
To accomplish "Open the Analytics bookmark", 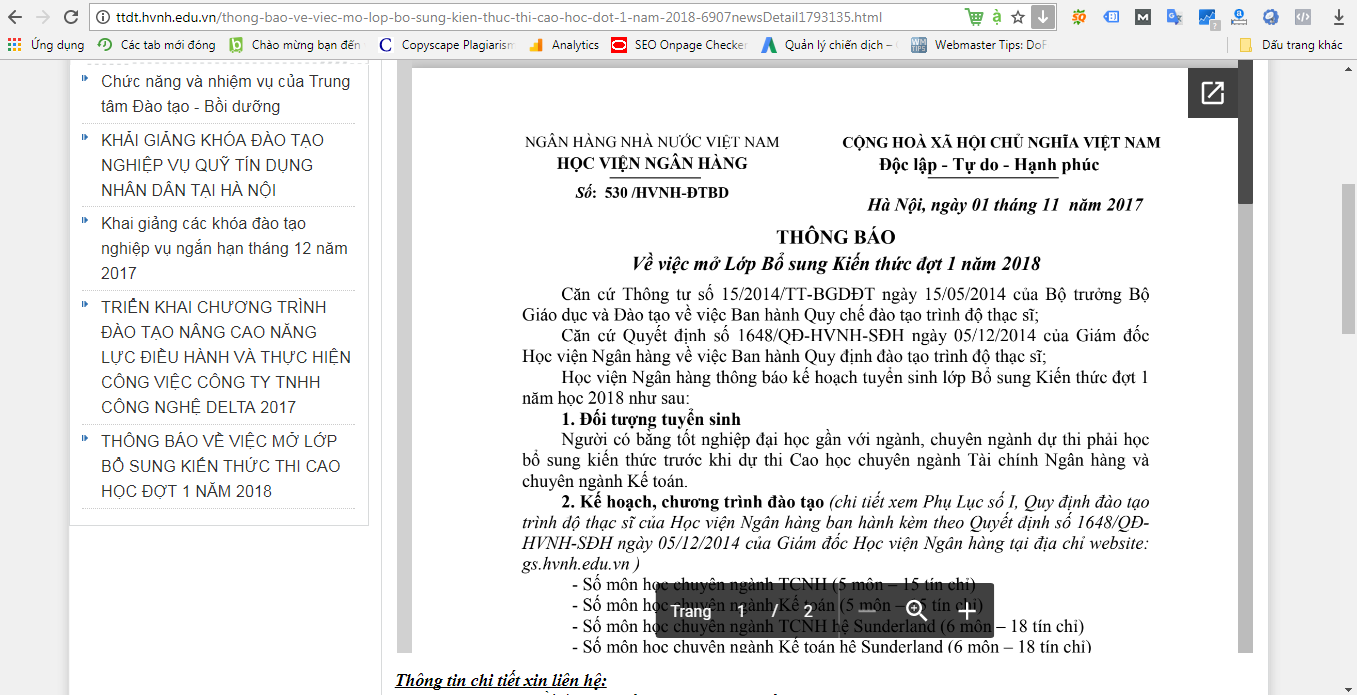I will 564,45.
